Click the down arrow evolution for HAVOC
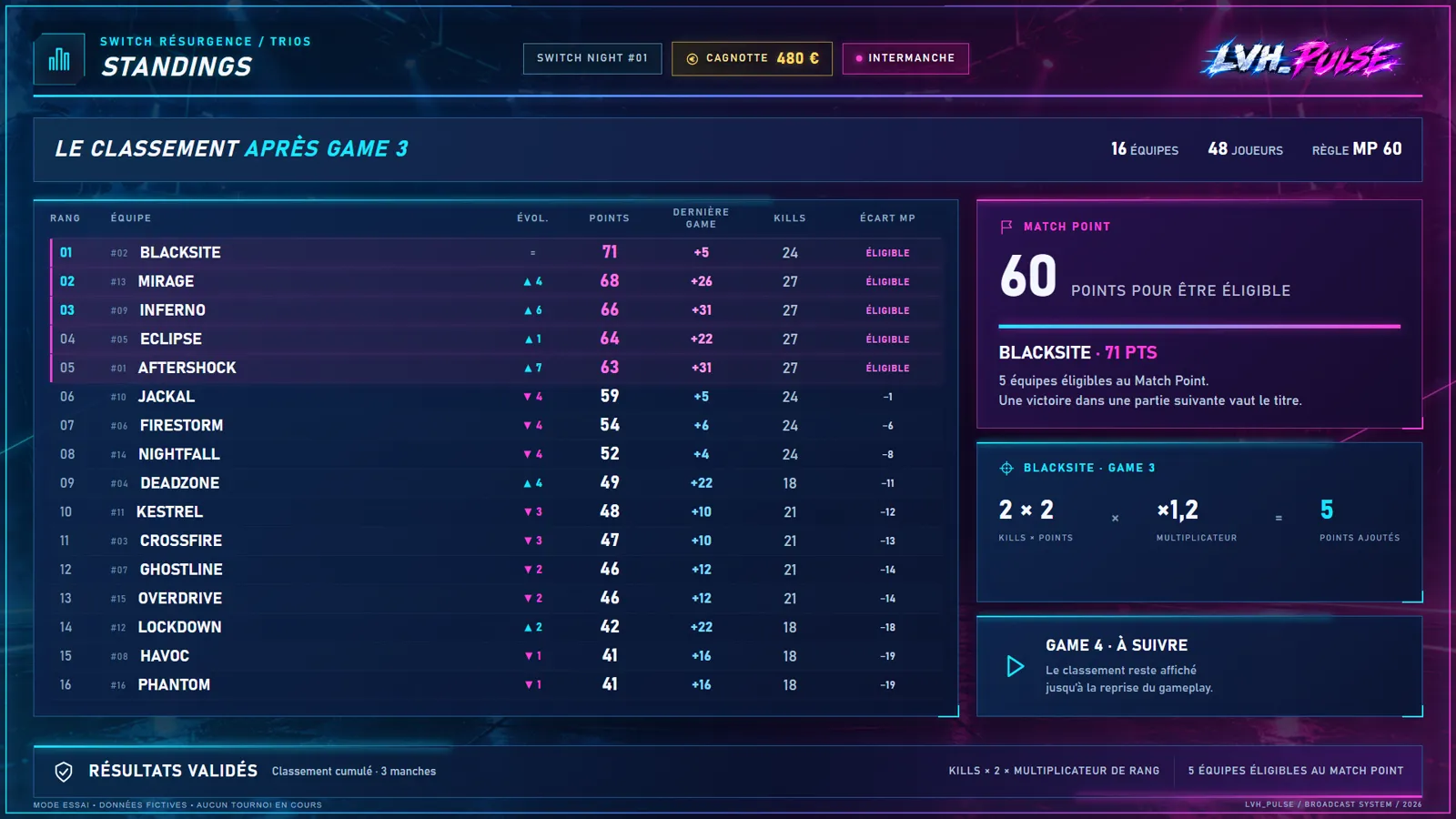The width and height of the screenshot is (1456, 819). click(529, 656)
